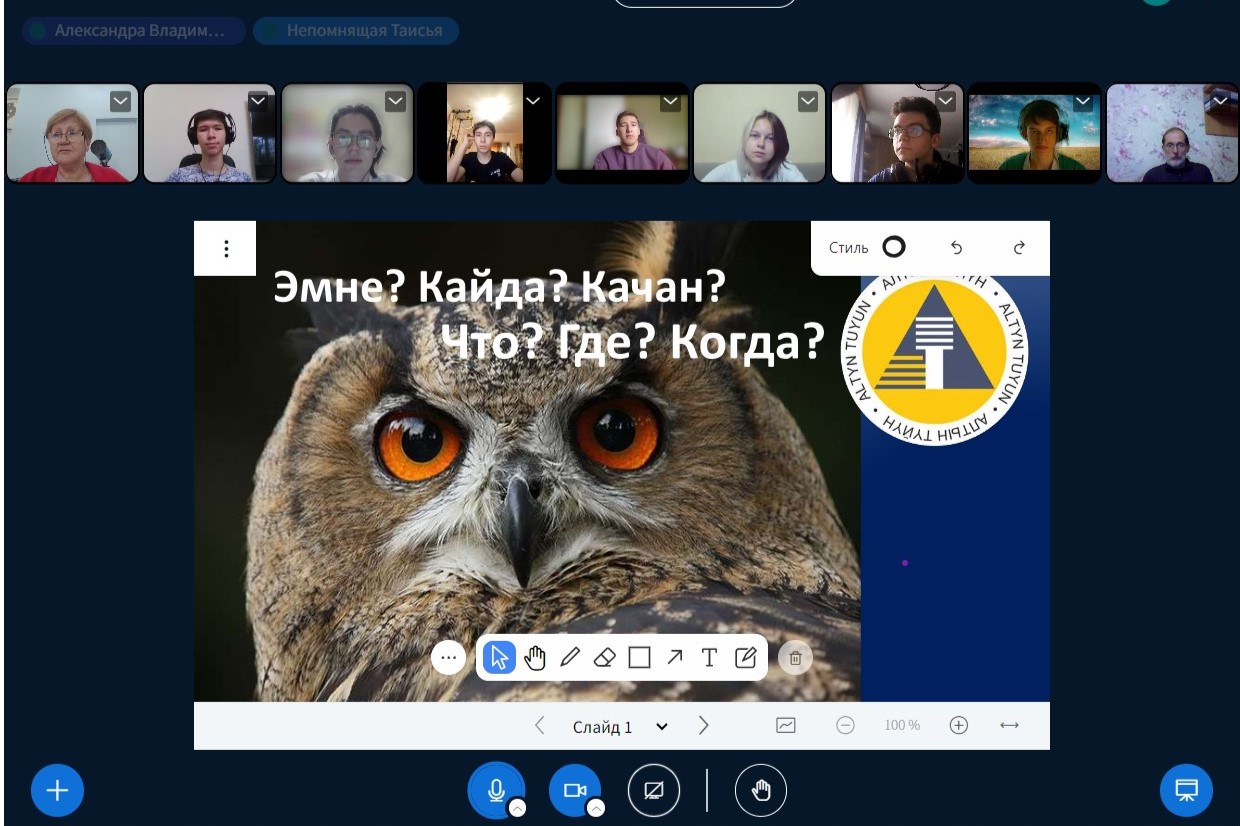Toggle the webcam camera button
This screenshot has width=1240, height=826.
coord(574,791)
